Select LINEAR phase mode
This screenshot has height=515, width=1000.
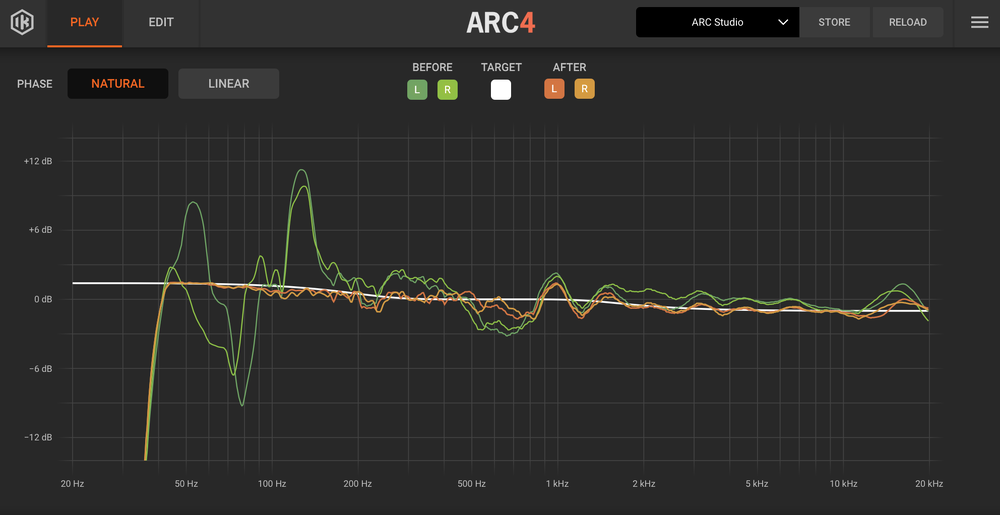click(x=228, y=83)
